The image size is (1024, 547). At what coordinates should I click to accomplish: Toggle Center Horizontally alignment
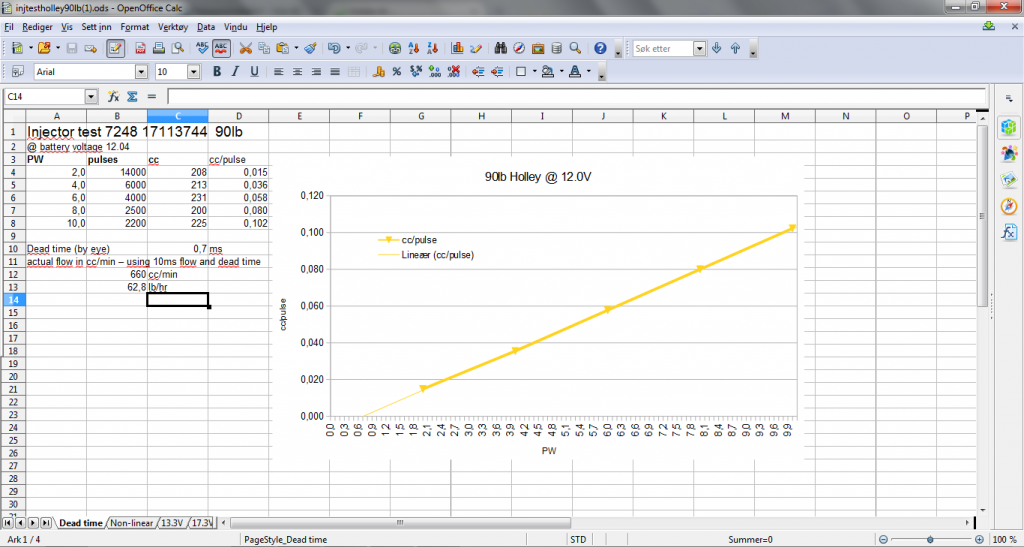[x=298, y=72]
